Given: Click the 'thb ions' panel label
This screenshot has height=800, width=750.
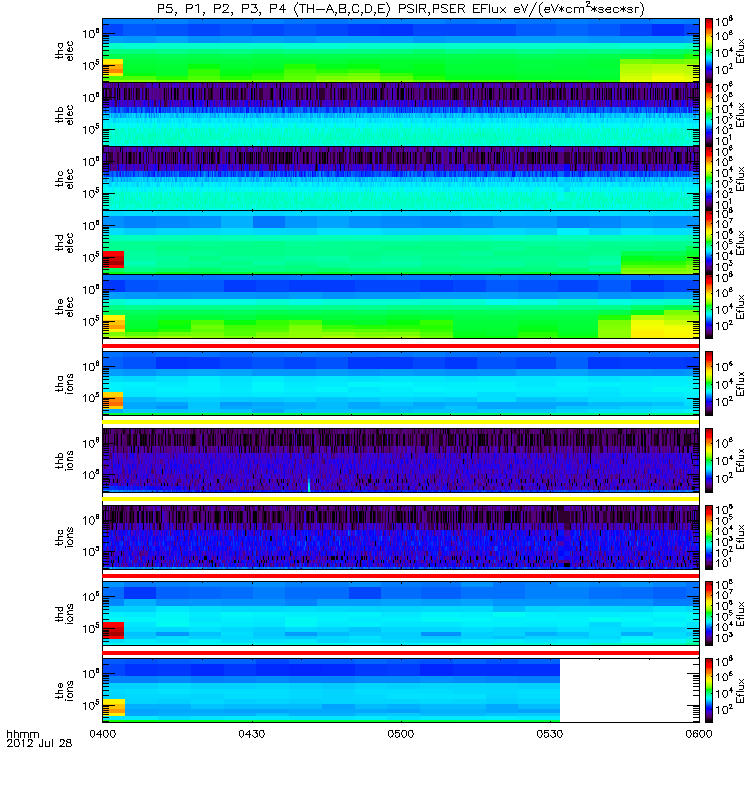Looking at the screenshot, I should coord(65,460).
